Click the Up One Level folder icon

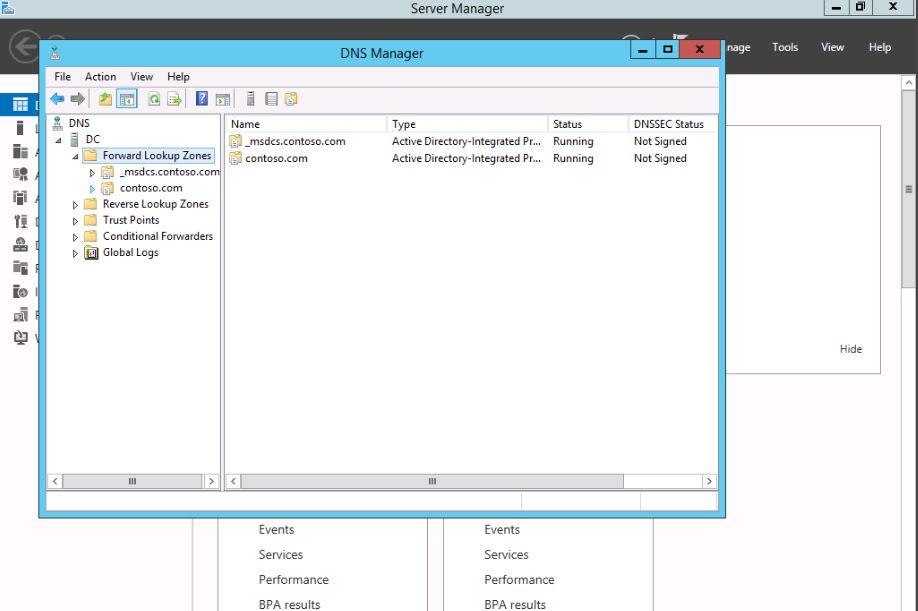(106, 99)
